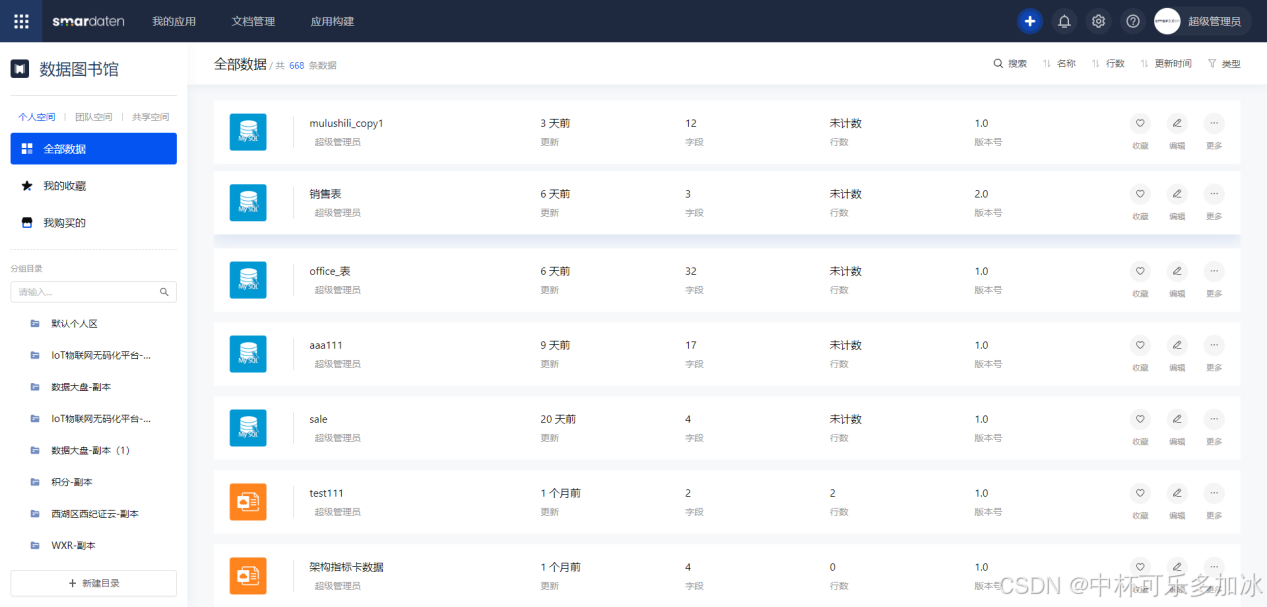Open more options for mulushili_copy1

tap(1214, 123)
